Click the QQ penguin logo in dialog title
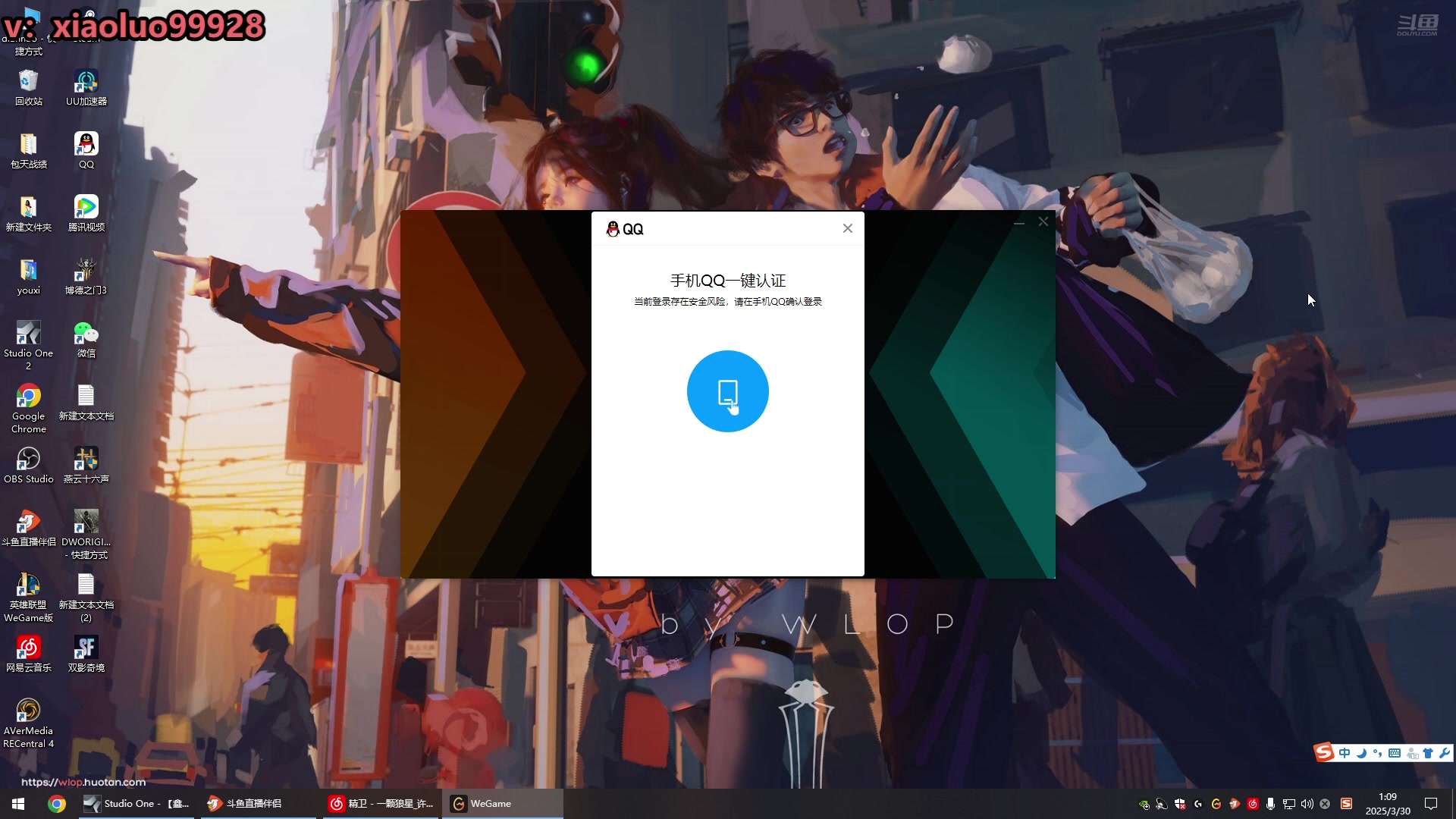The image size is (1456, 819). click(x=613, y=229)
